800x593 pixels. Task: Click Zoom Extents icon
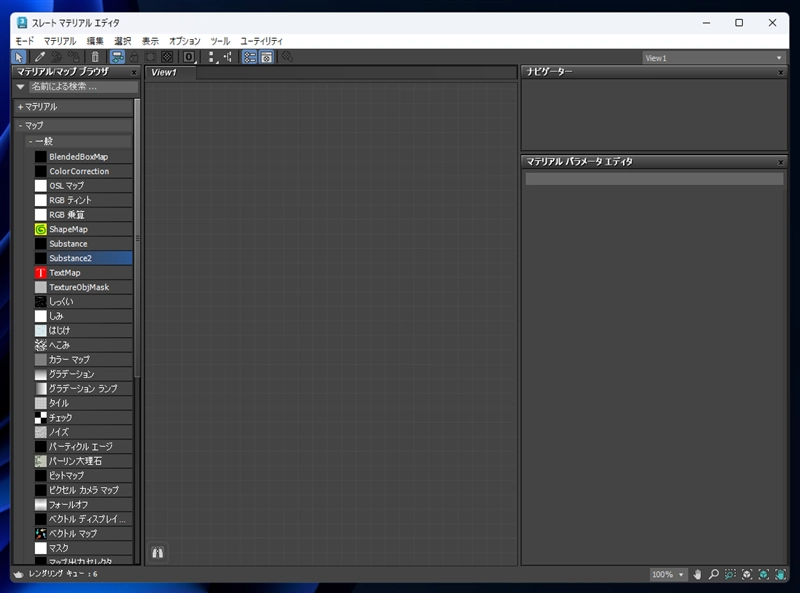747,575
